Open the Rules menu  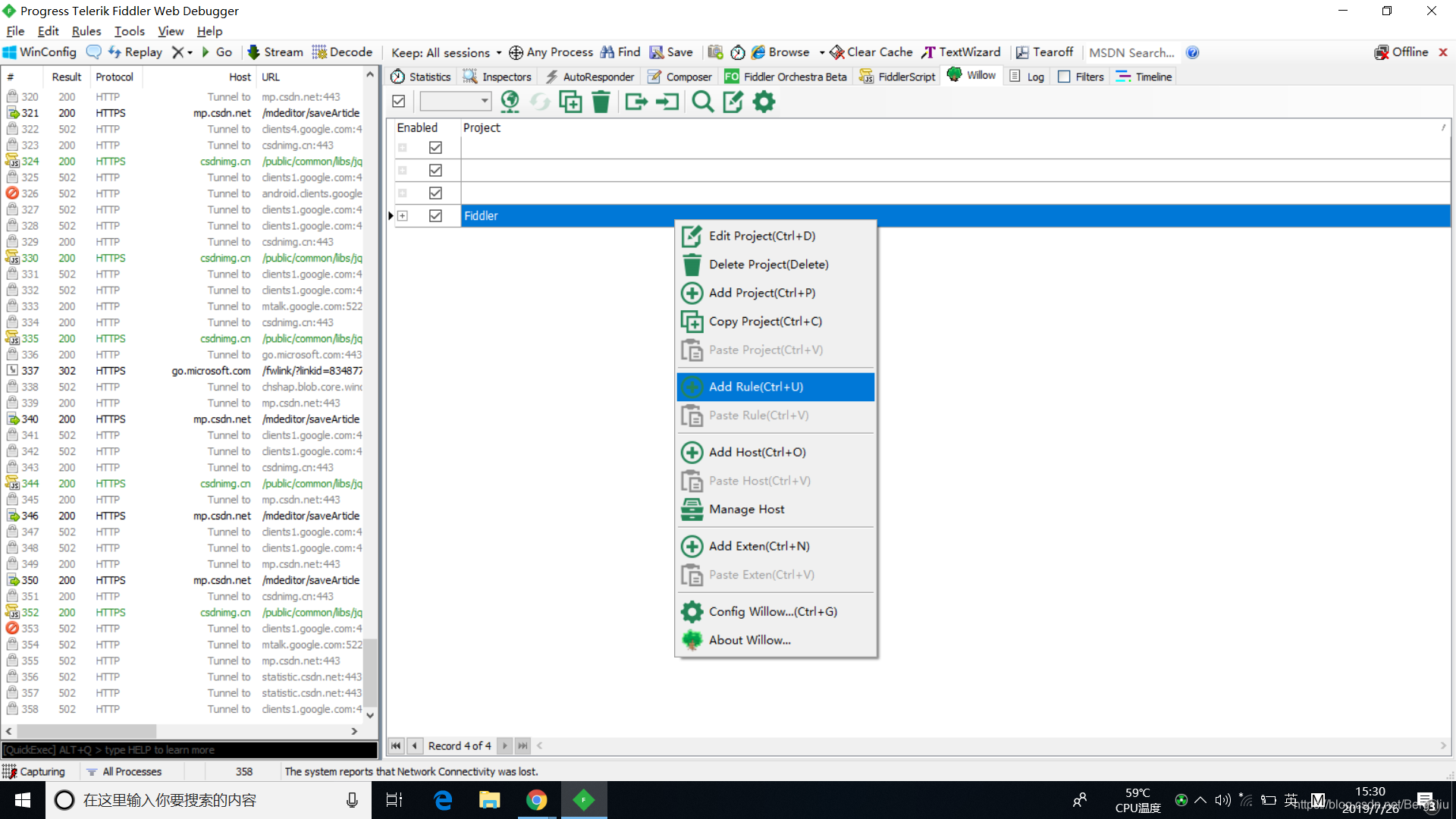tap(86, 31)
